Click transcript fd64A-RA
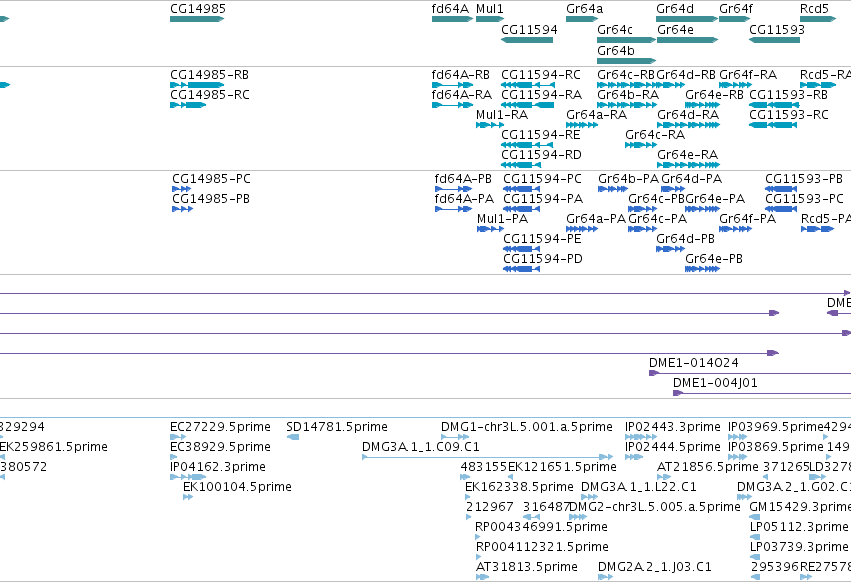 click(452, 105)
